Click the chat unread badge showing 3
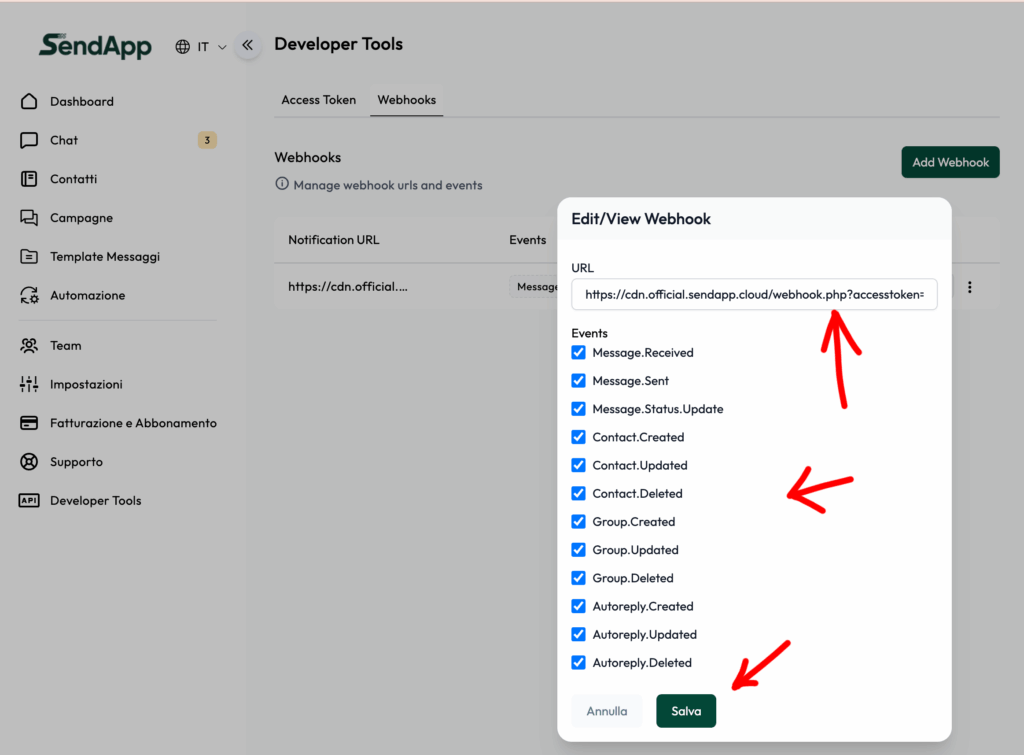This screenshot has width=1024, height=755. pyautogui.click(x=207, y=140)
